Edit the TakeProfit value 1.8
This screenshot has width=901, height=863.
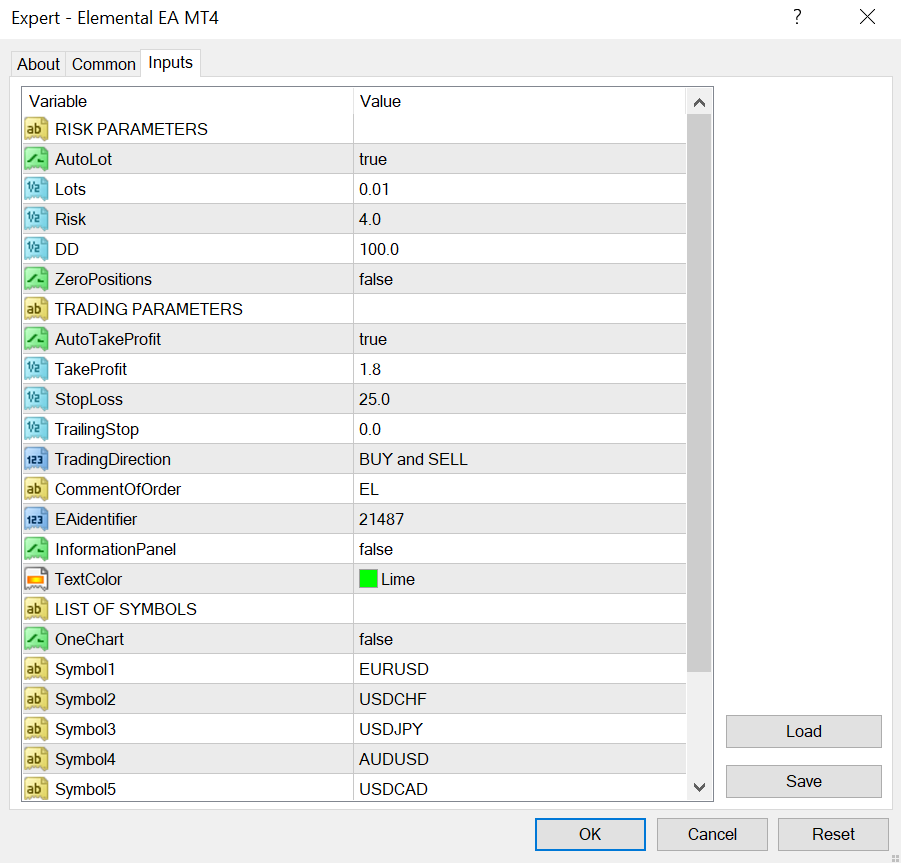click(x=519, y=369)
